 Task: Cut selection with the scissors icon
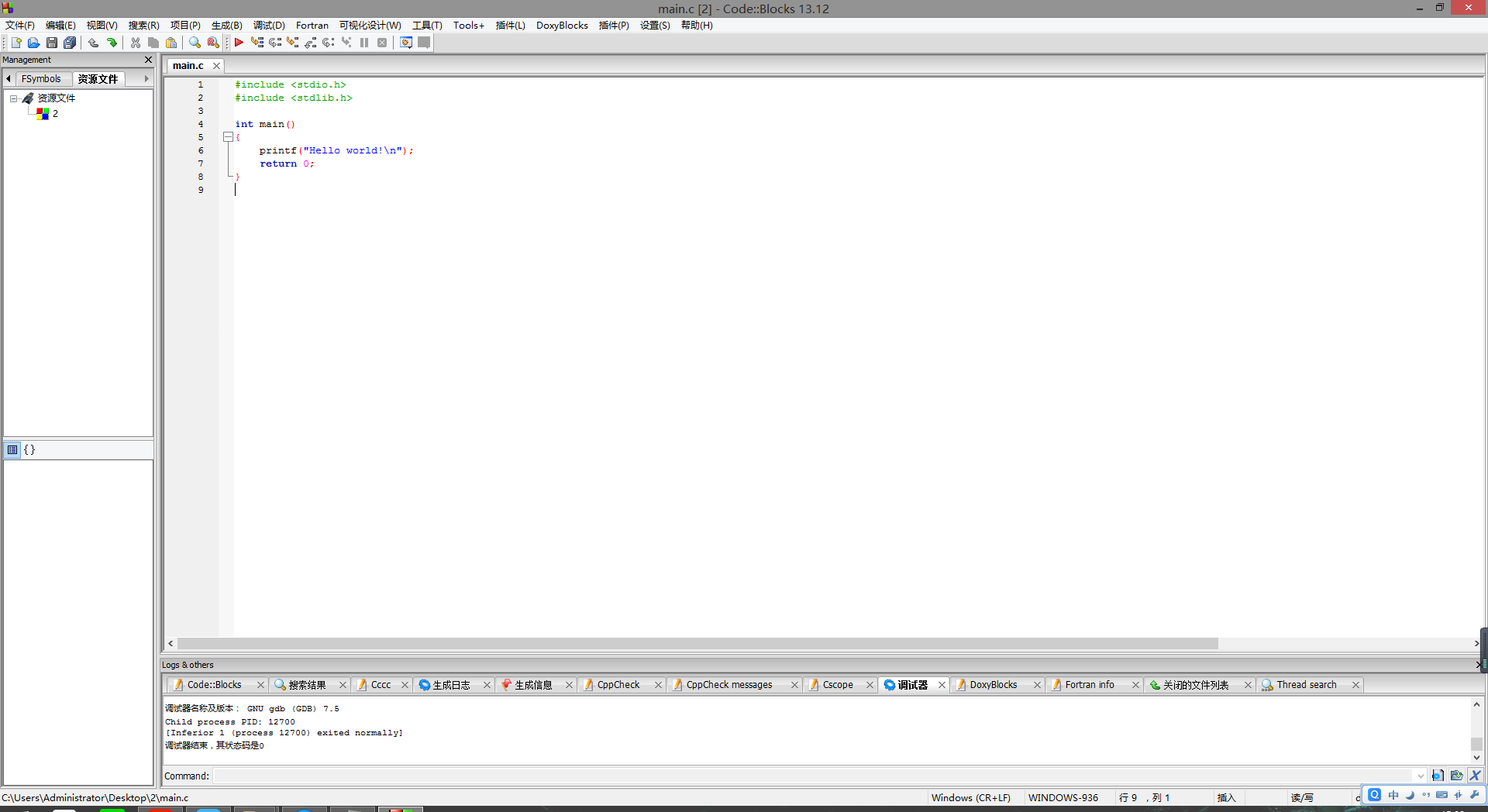point(136,43)
